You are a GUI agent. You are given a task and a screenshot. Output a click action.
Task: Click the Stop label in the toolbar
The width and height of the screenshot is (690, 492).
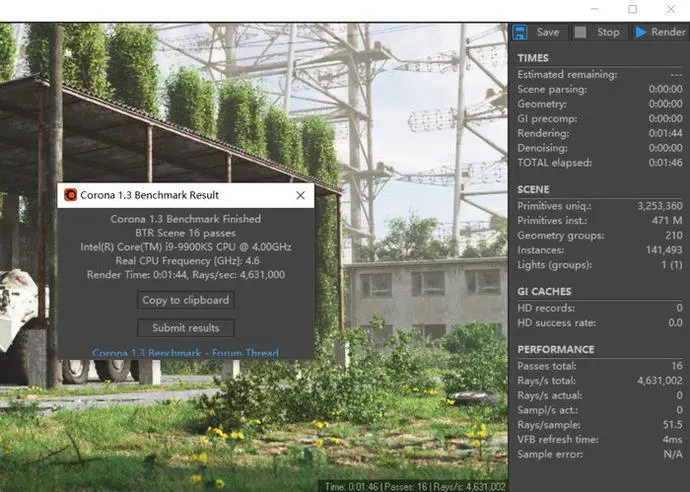[608, 32]
